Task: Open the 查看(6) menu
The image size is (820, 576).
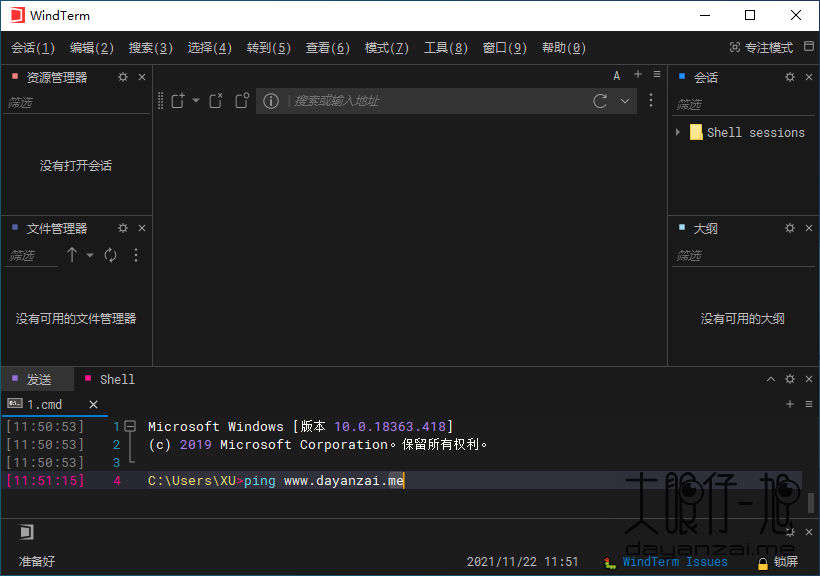Action: (328, 48)
